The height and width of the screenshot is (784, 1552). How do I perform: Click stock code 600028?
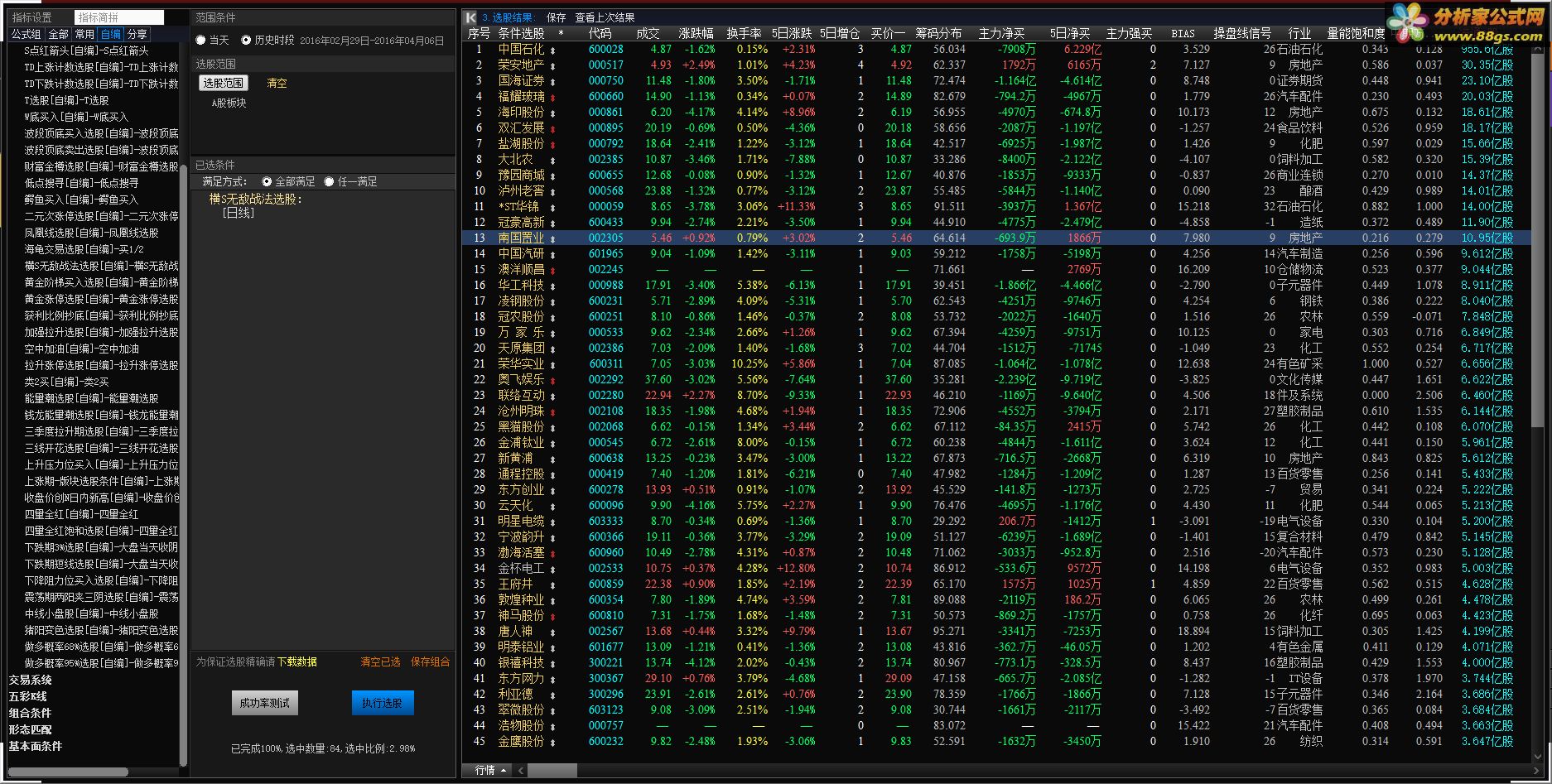click(x=605, y=50)
